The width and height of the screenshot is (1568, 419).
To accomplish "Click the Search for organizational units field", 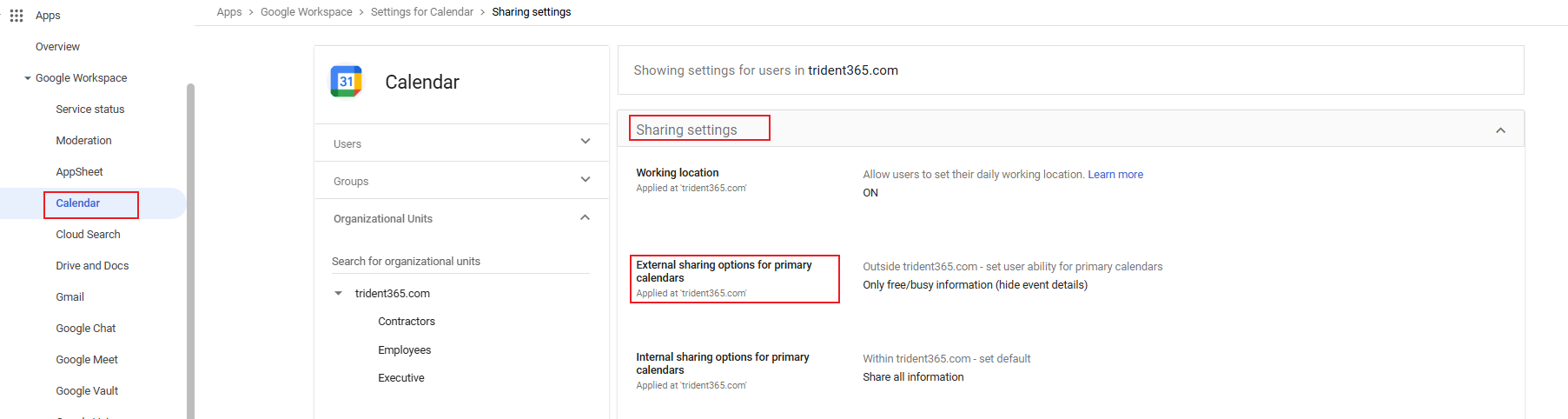I will (x=460, y=262).
